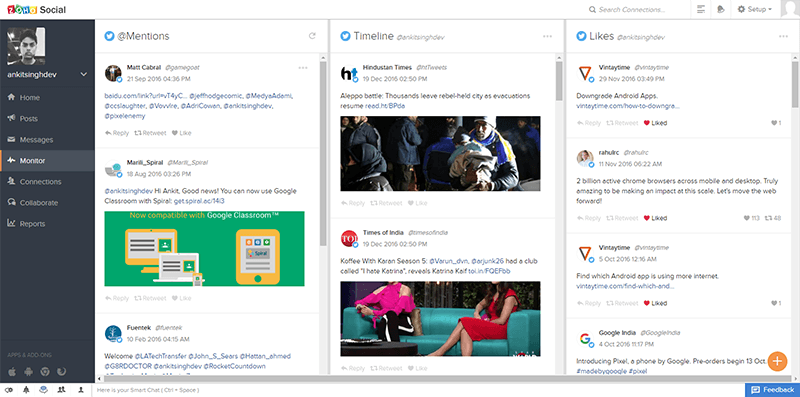800x397 pixels.
Task: Reply to Matt Cabral's mention
Action: tap(117, 133)
